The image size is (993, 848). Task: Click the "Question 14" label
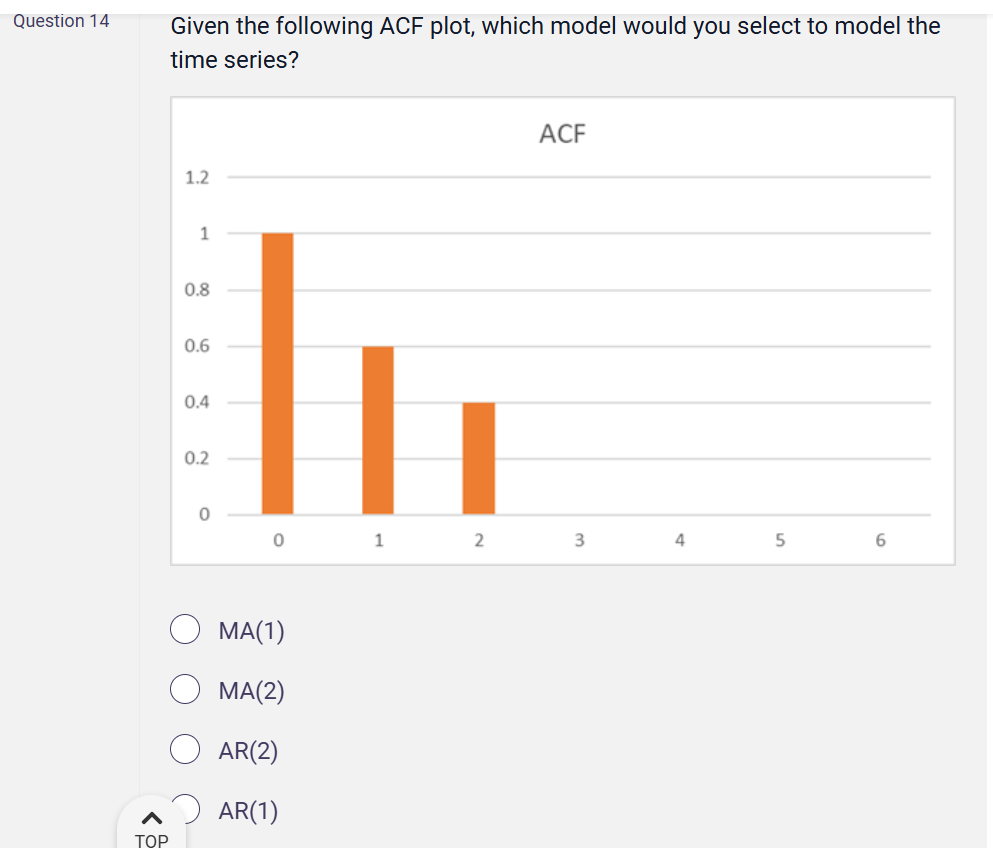coord(62,21)
